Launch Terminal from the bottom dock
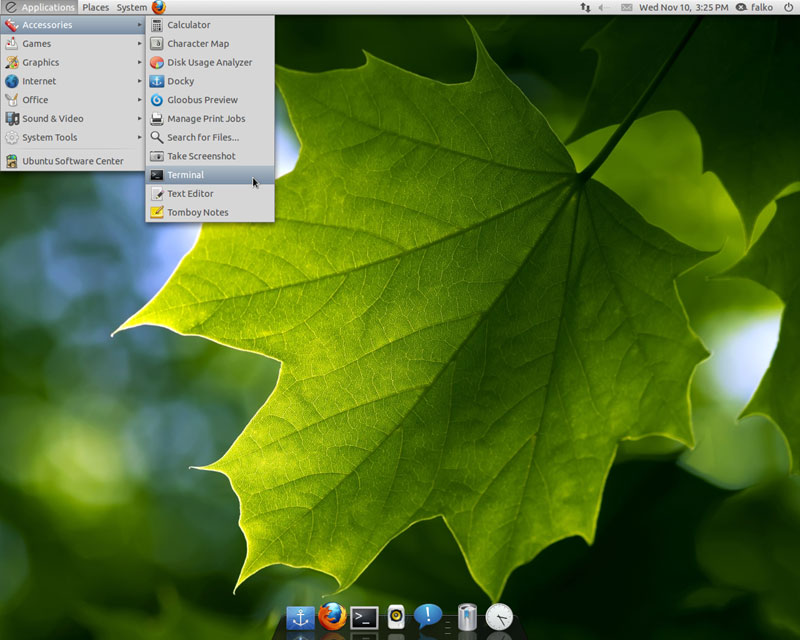Image resolution: width=800 pixels, height=640 pixels. coord(364,618)
